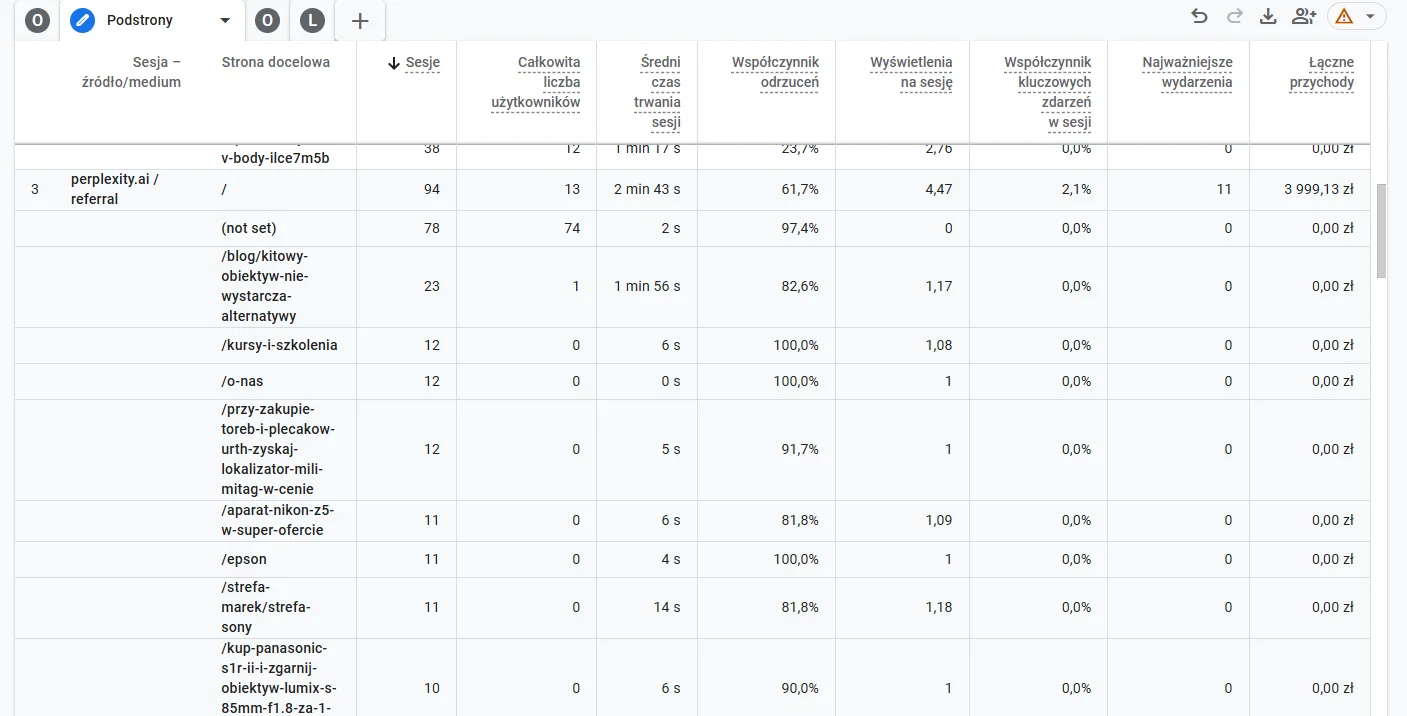Click the warning triangle icon
Viewport: 1407px width, 716px height.
(x=1344, y=16)
